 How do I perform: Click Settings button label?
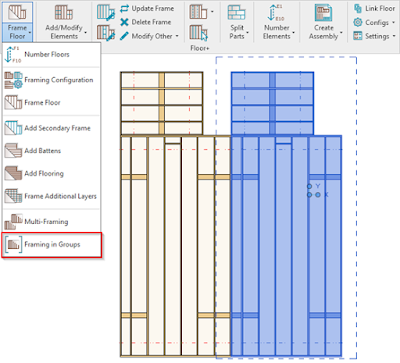click(x=377, y=36)
